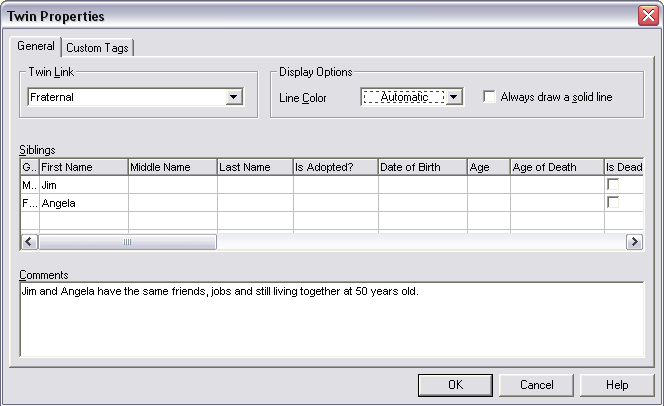Close the Twin Properties dialog
Viewport: 664px width, 406px height.
tap(648, 16)
